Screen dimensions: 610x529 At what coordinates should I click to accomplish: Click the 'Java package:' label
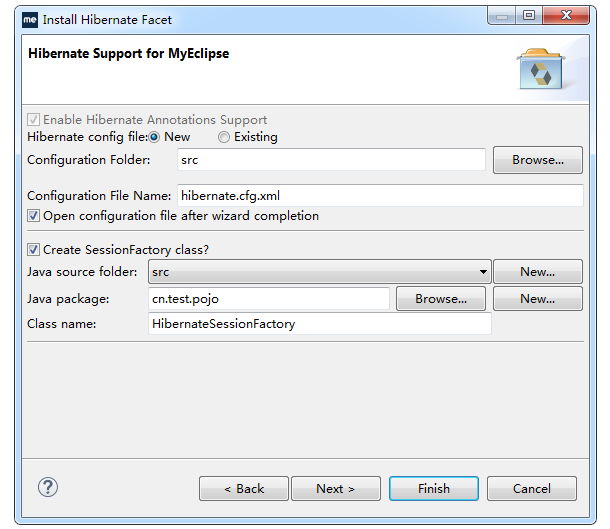click(68, 299)
